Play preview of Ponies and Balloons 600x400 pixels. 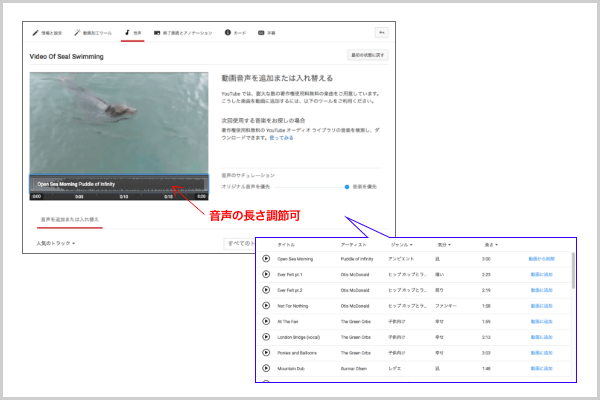266,353
